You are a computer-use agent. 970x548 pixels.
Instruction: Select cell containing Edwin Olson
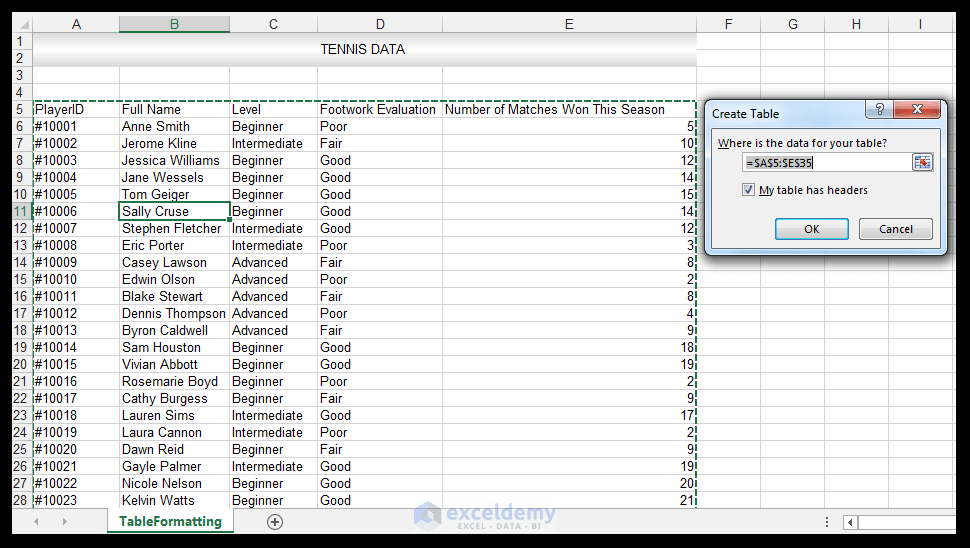coord(174,280)
